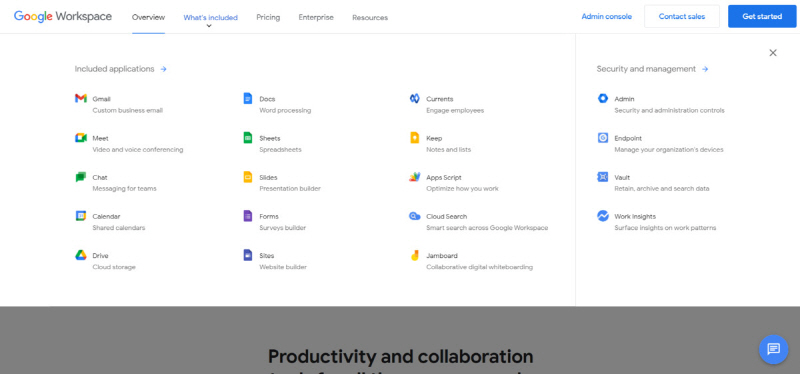Screen dimensions: 800x374
Task: Go to the Pricing menu item
Action: (268, 17)
